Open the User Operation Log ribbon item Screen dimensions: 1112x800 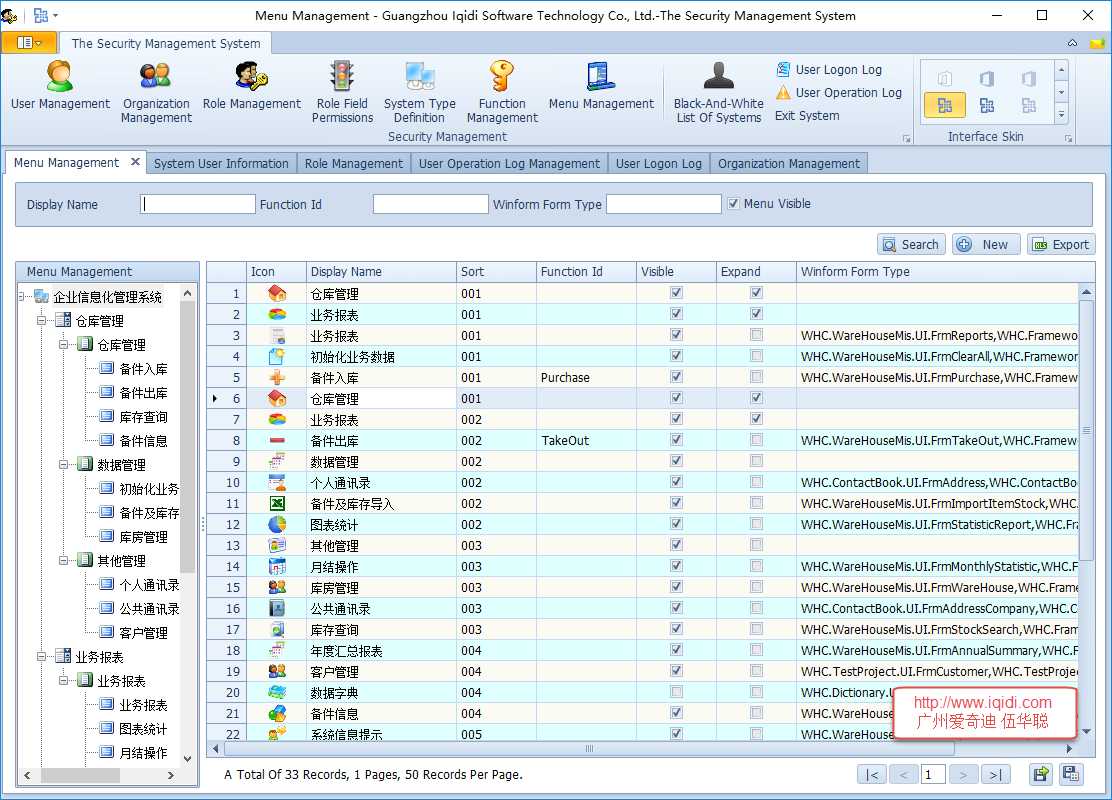click(839, 92)
